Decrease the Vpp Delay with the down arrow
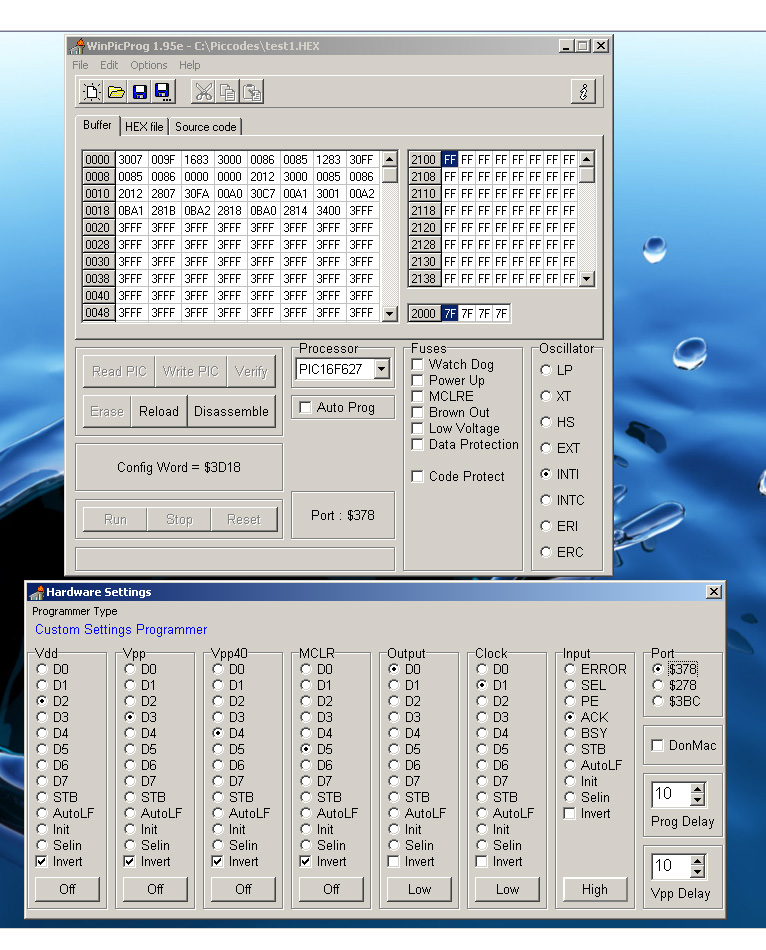This screenshot has height=950, width=766. click(698, 872)
